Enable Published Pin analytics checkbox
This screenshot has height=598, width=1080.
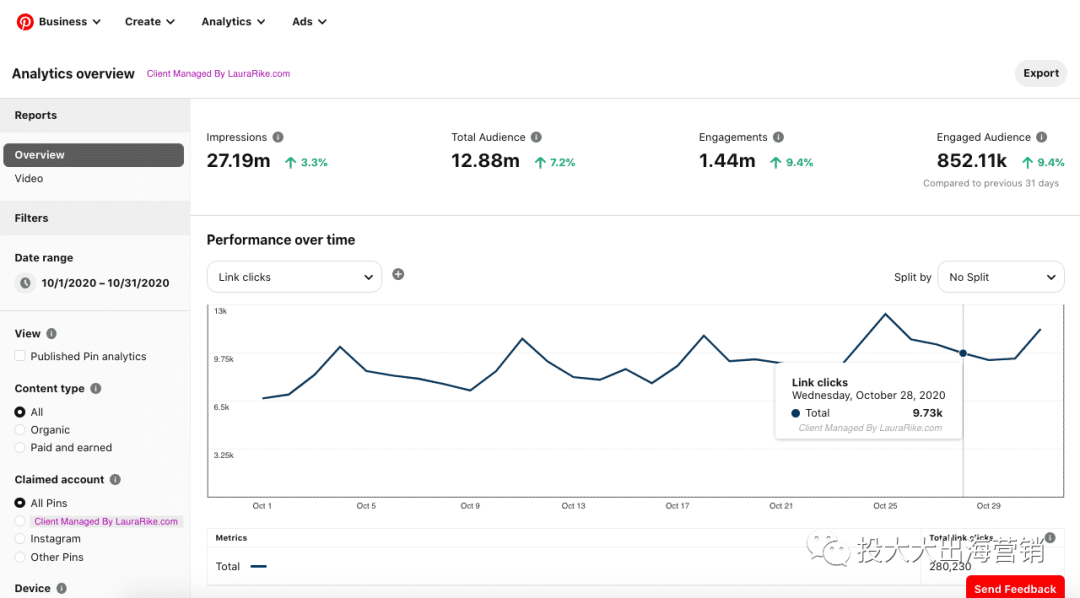(x=20, y=356)
